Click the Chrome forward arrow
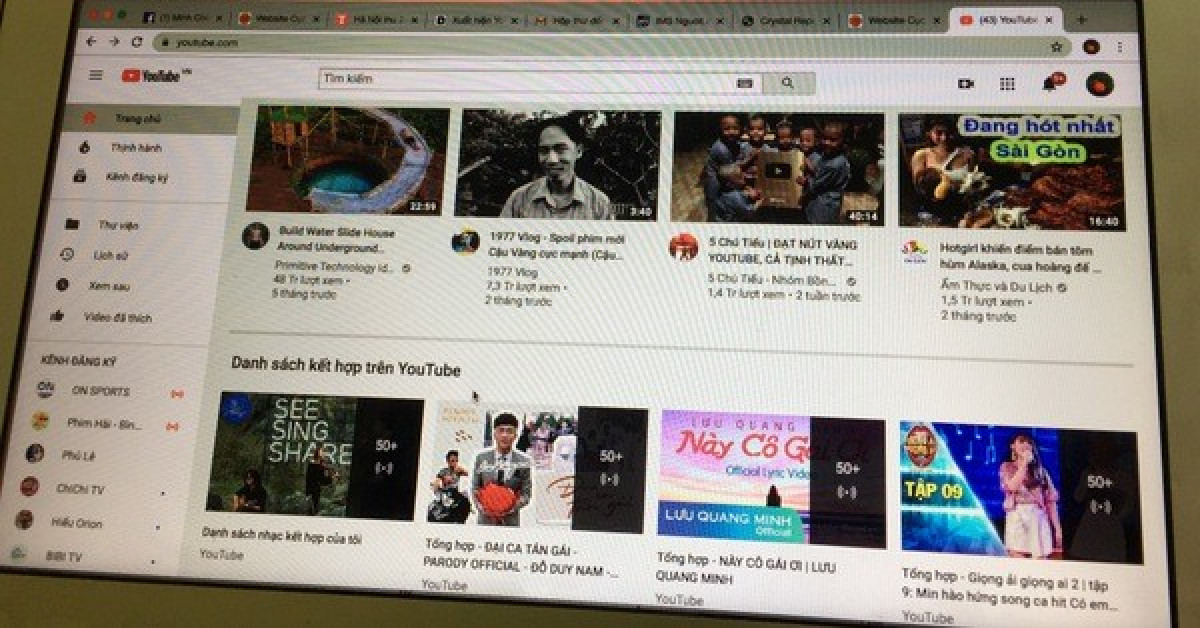1200x628 pixels. (114, 41)
